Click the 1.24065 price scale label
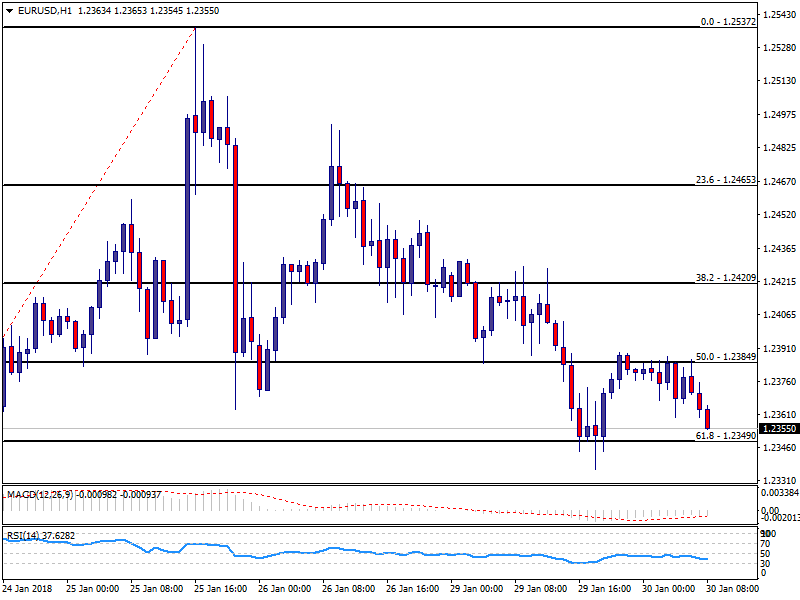The width and height of the screenshot is (800, 600). pos(780,315)
